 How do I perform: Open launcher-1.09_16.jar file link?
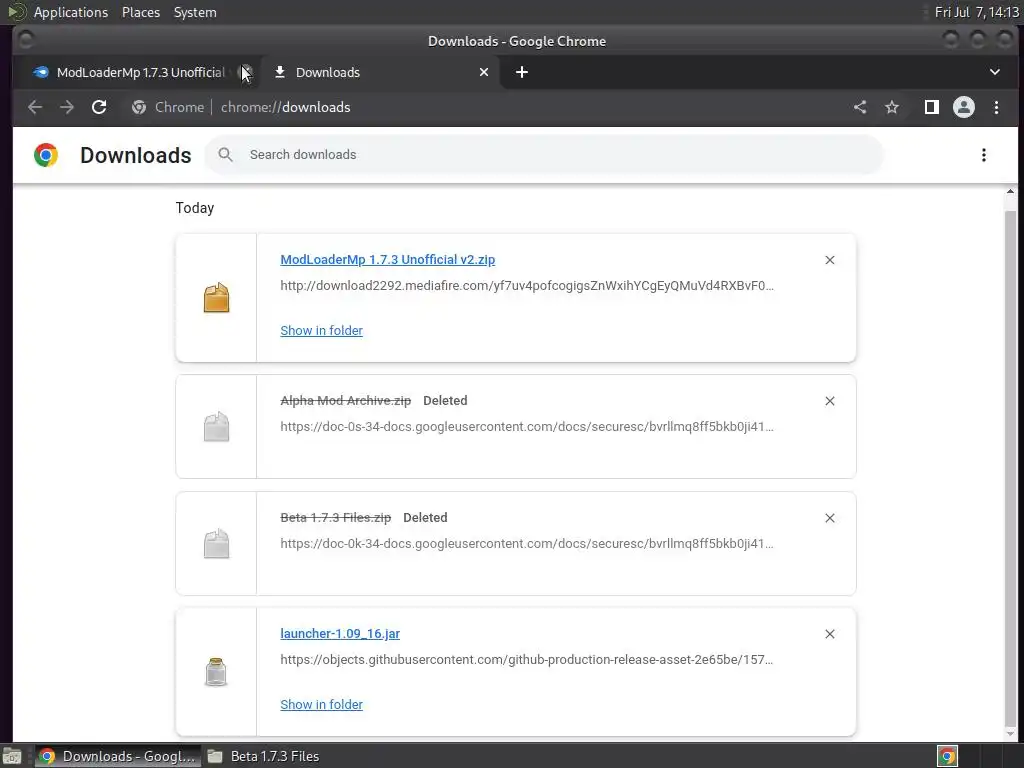(x=340, y=633)
